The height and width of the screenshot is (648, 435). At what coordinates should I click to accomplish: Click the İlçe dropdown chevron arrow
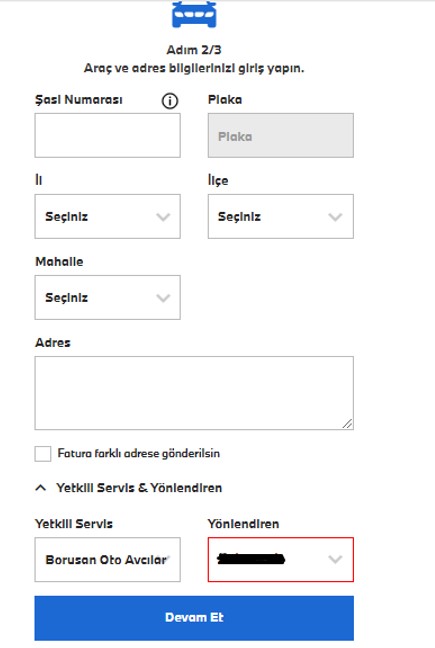[335, 217]
